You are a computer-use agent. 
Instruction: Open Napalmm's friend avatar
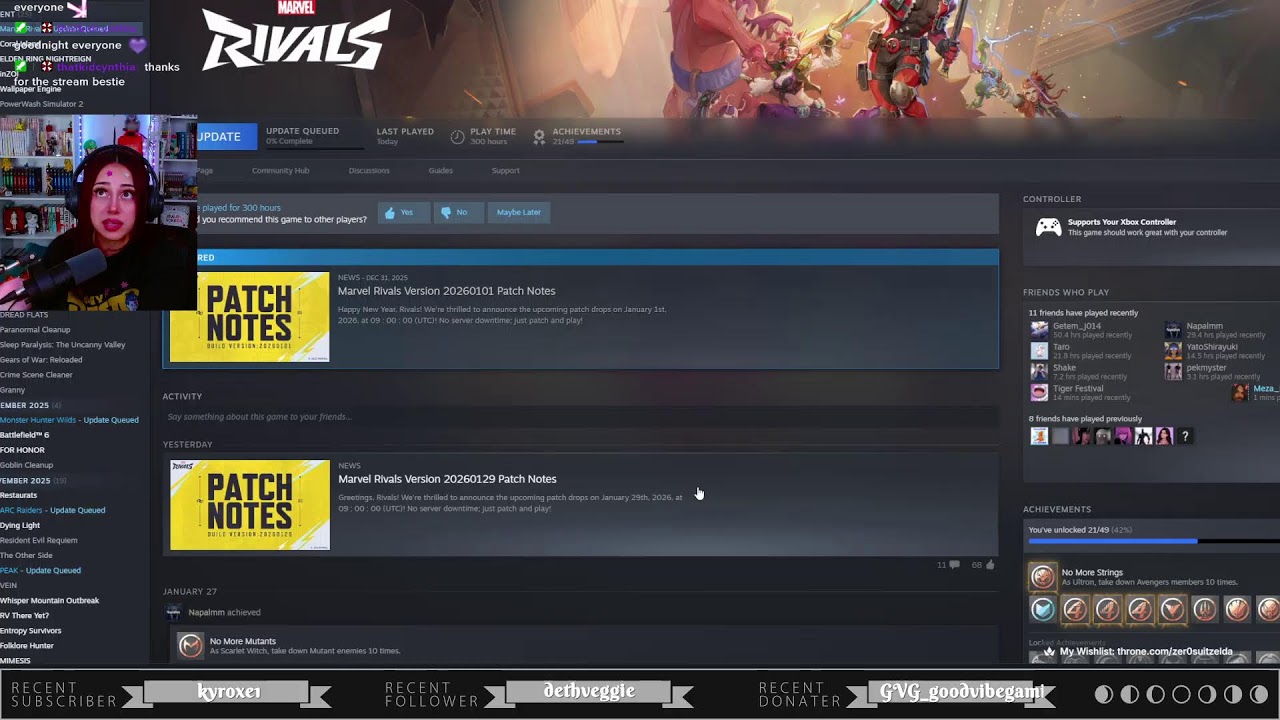tap(1173, 330)
